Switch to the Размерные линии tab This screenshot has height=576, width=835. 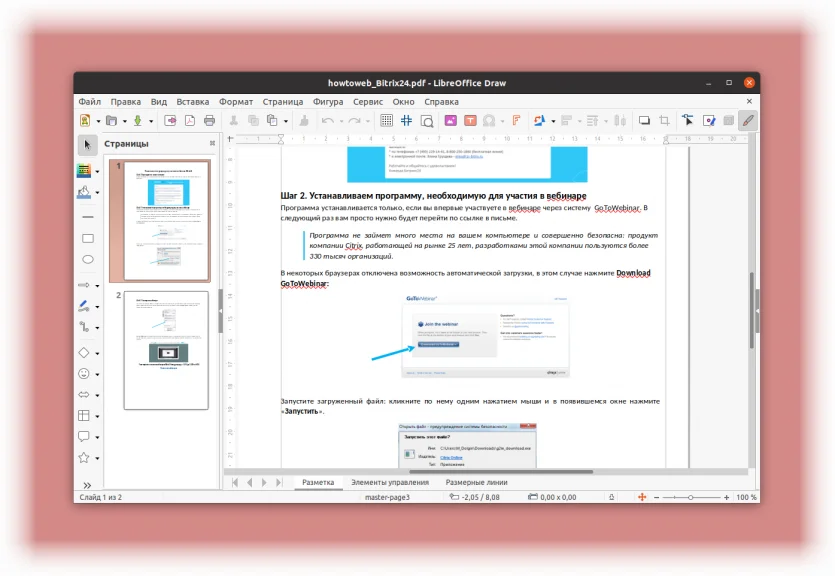[x=476, y=482]
